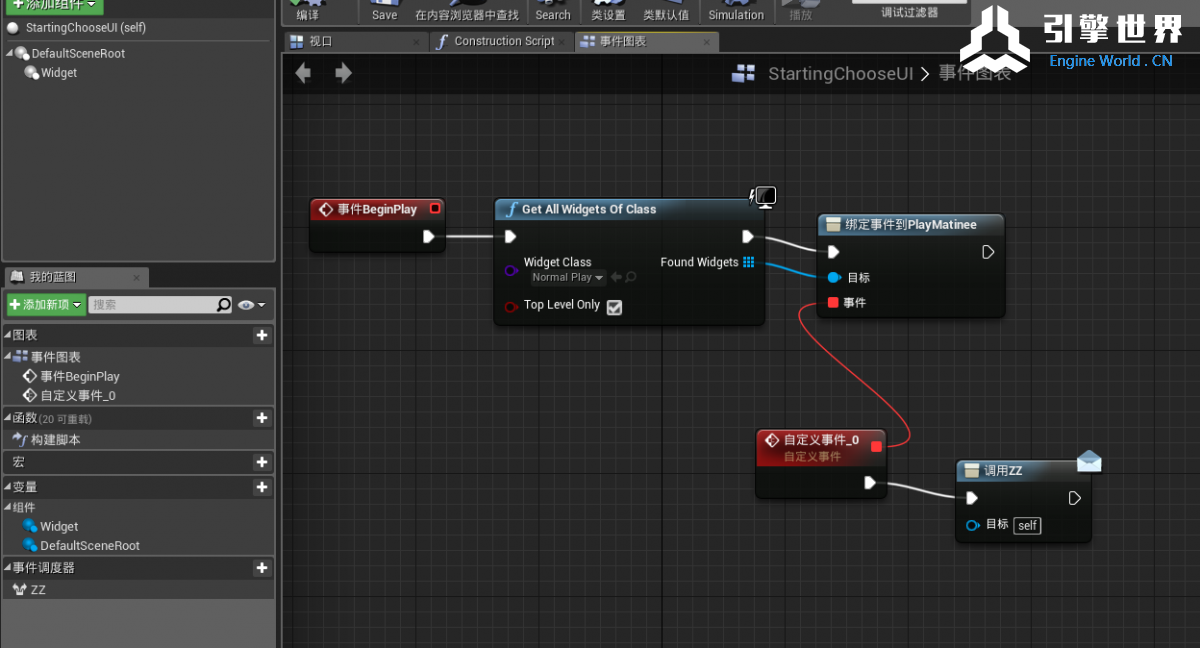This screenshot has width=1200, height=648.
Task: Open the 添加新项 dropdown button
Action: click(x=46, y=305)
